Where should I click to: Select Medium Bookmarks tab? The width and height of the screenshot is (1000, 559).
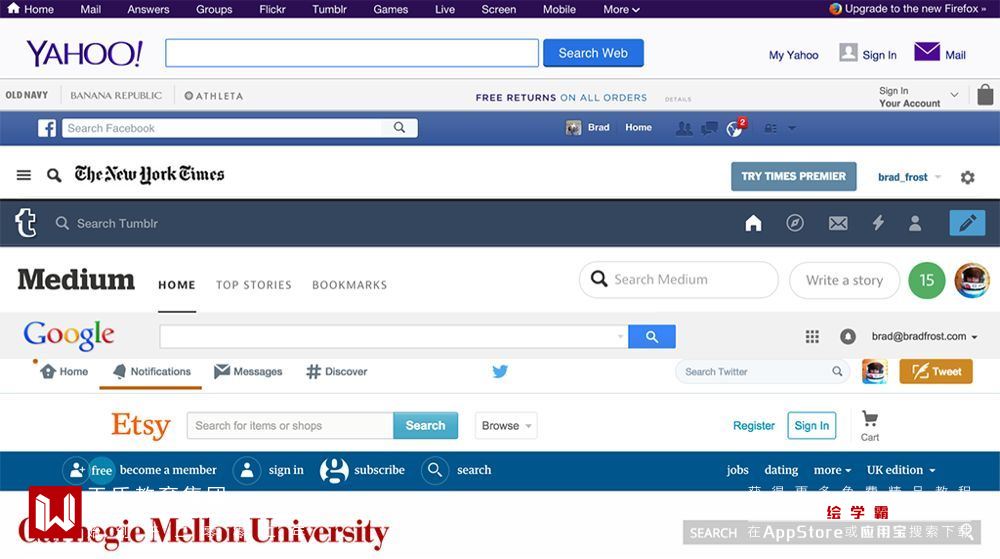[x=349, y=285]
